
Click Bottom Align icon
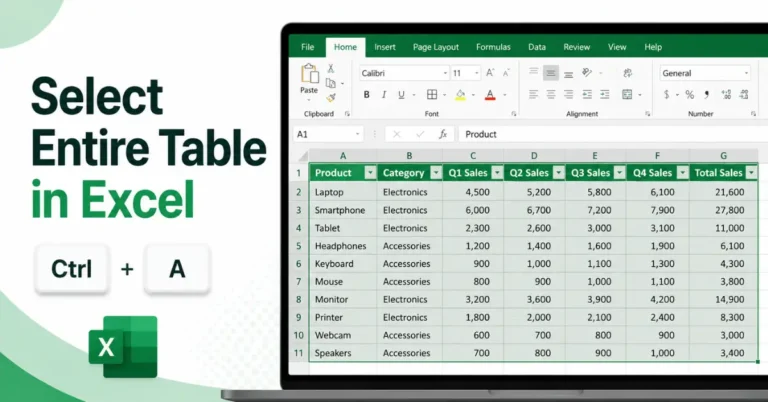(x=568, y=73)
